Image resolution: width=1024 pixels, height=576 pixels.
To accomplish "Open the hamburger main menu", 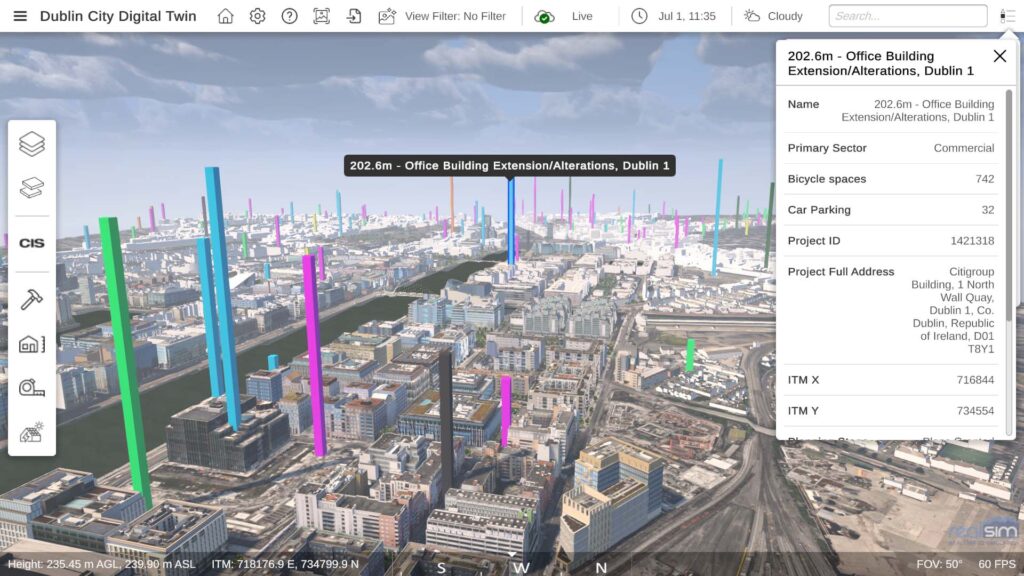I will pos(20,16).
